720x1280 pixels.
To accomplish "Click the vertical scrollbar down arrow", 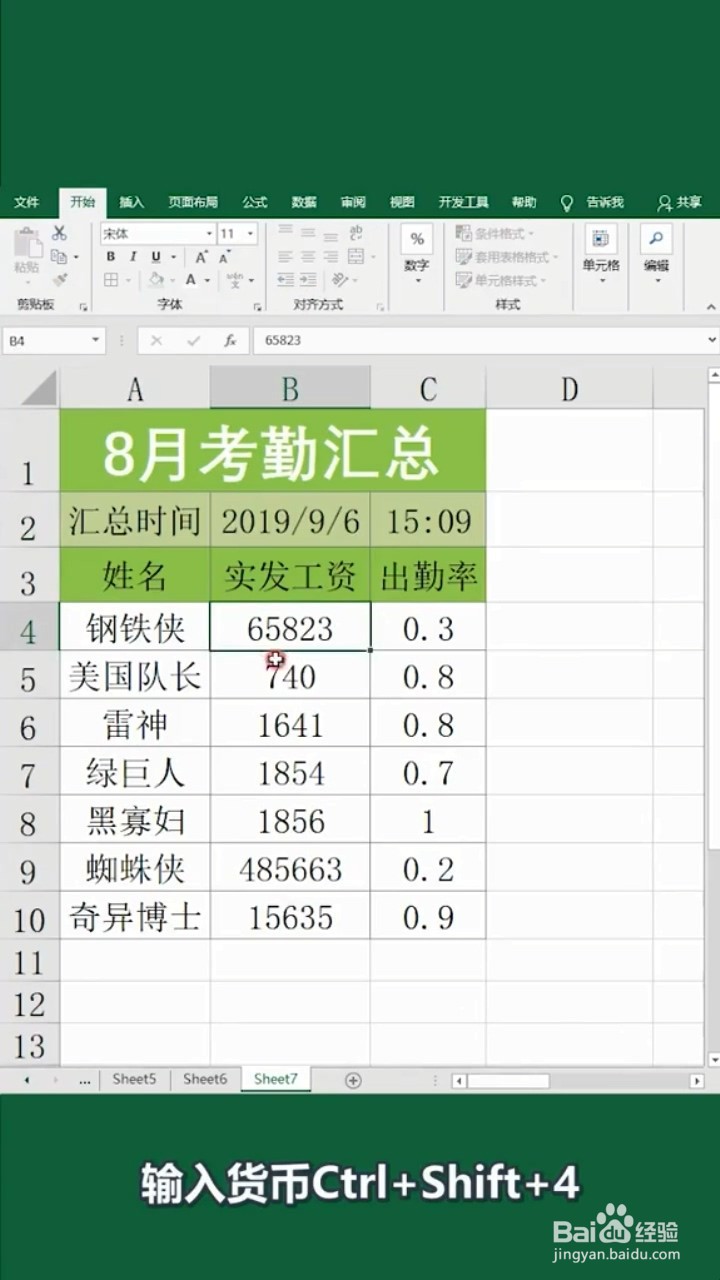I will [x=713, y=1059].
